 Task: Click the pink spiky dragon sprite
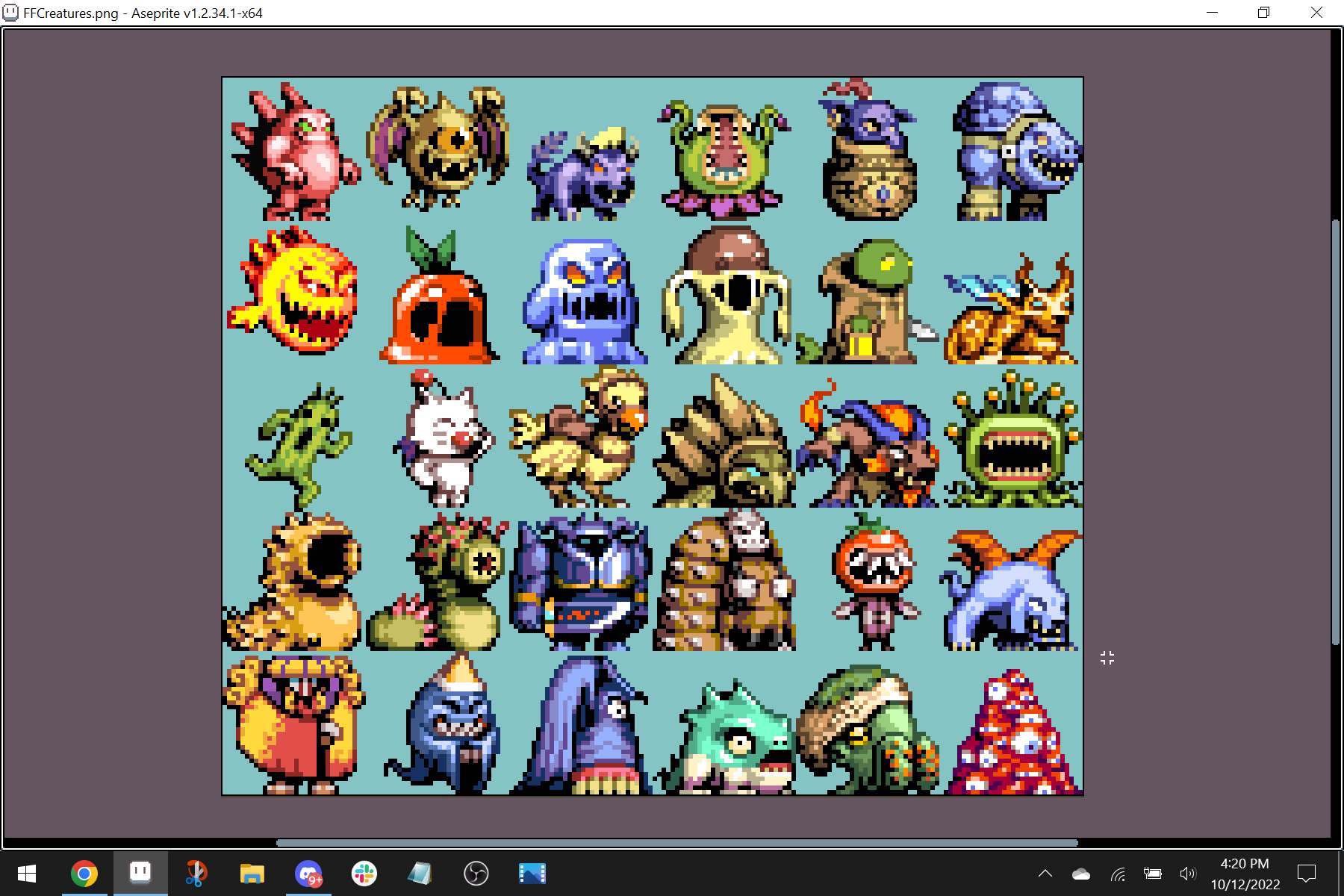click(x=295, y=152)
